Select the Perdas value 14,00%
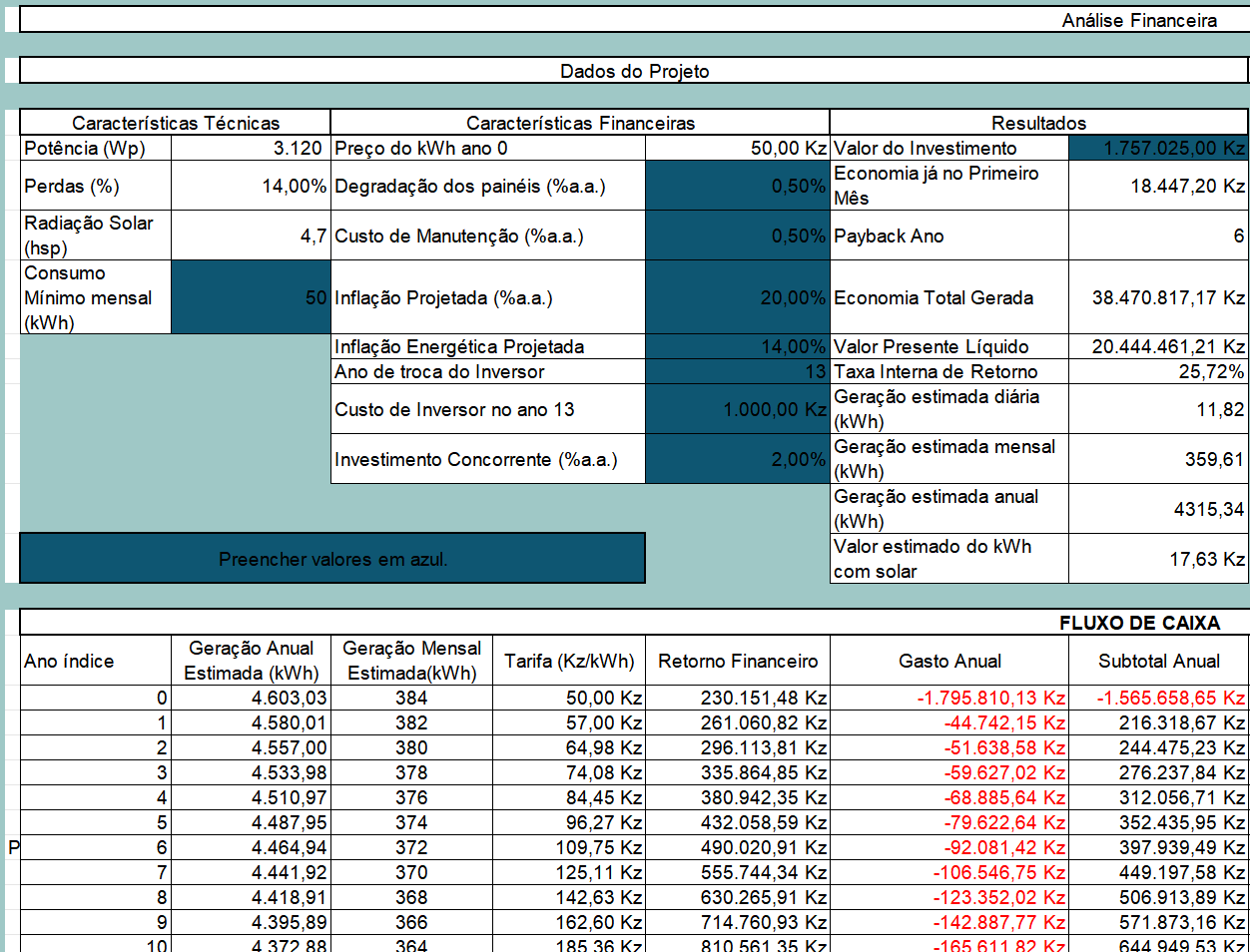 point(251,186)
